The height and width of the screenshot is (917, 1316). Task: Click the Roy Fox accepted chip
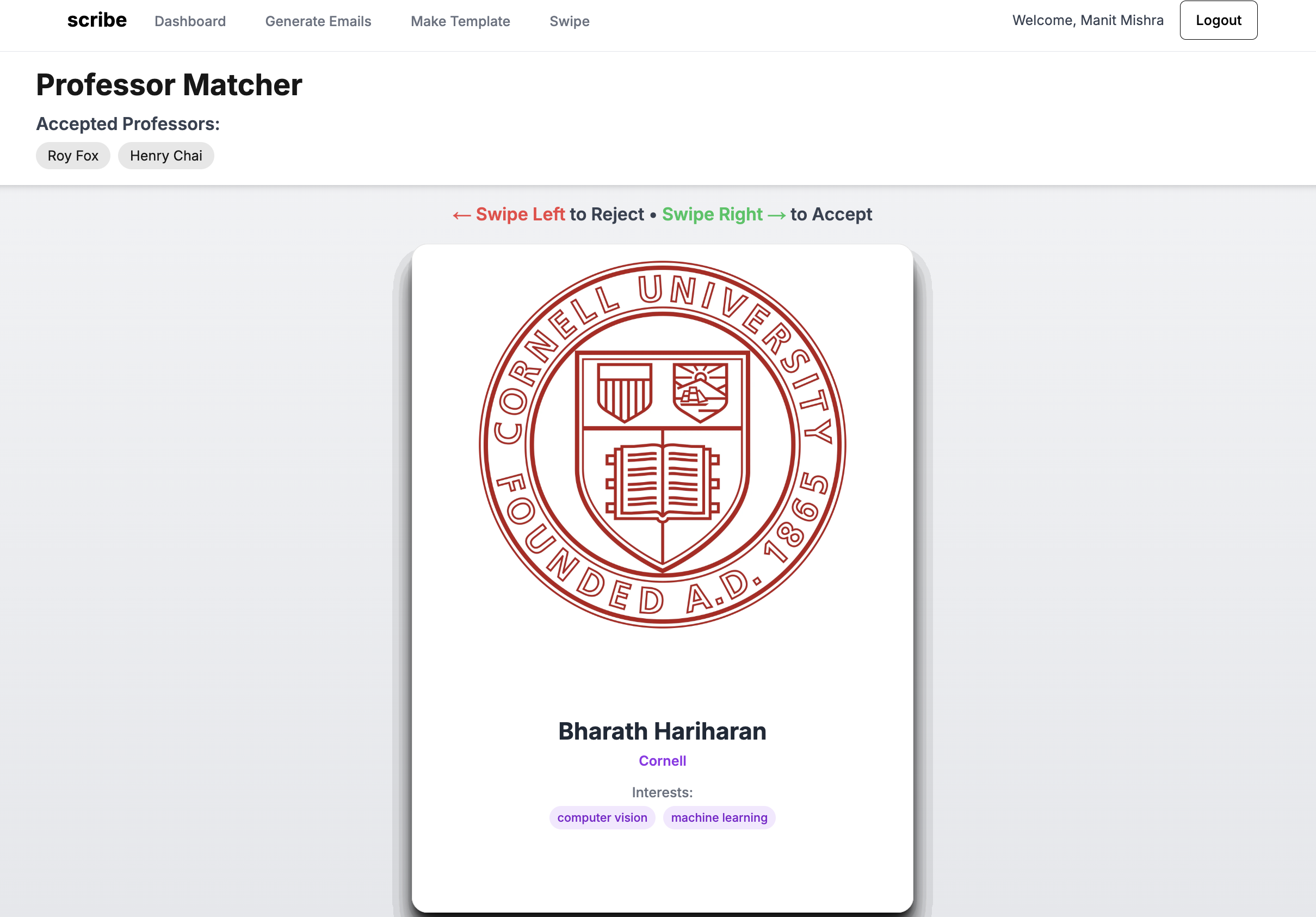(73, 156)
